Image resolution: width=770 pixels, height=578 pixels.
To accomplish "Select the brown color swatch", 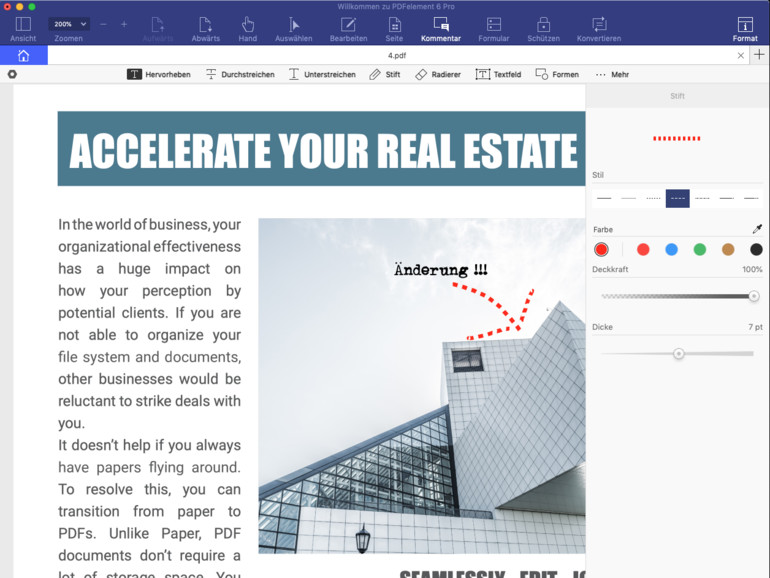I will point(728,249).
